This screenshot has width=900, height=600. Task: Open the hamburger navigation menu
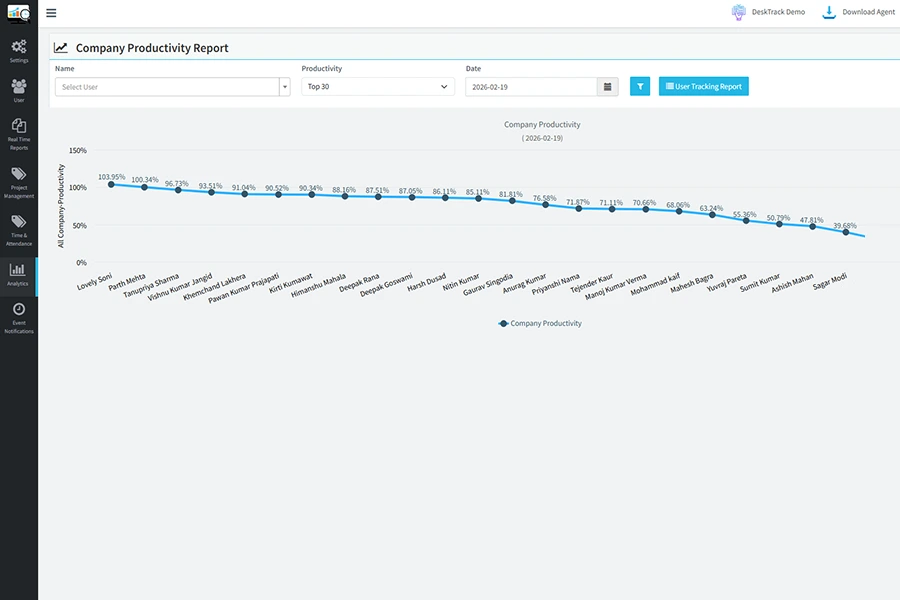coord(50,13)
